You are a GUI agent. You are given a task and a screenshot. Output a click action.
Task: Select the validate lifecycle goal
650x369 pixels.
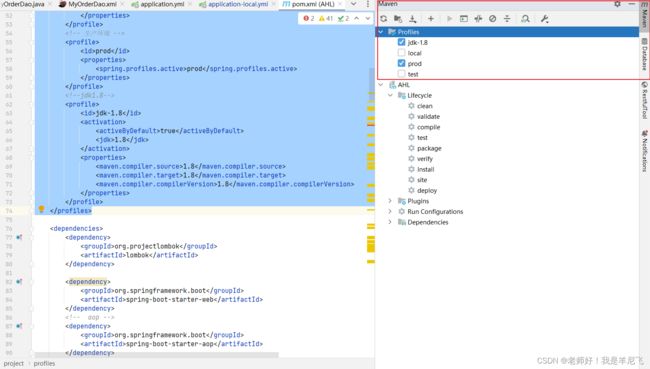point(428,117)
